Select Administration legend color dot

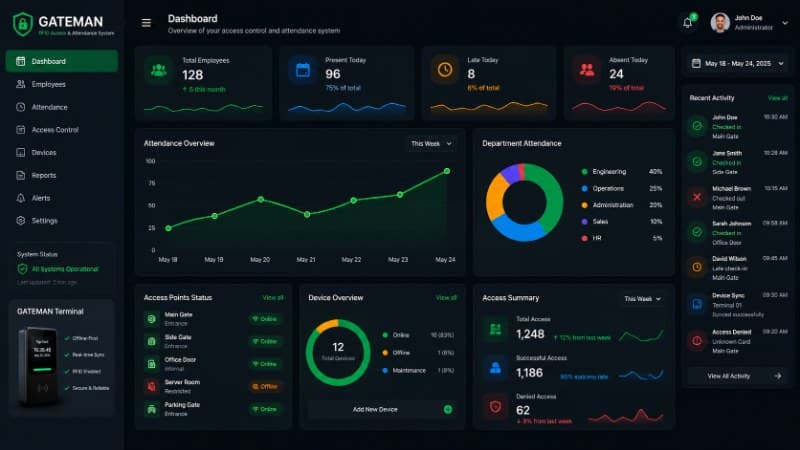[x=585, y=205]
